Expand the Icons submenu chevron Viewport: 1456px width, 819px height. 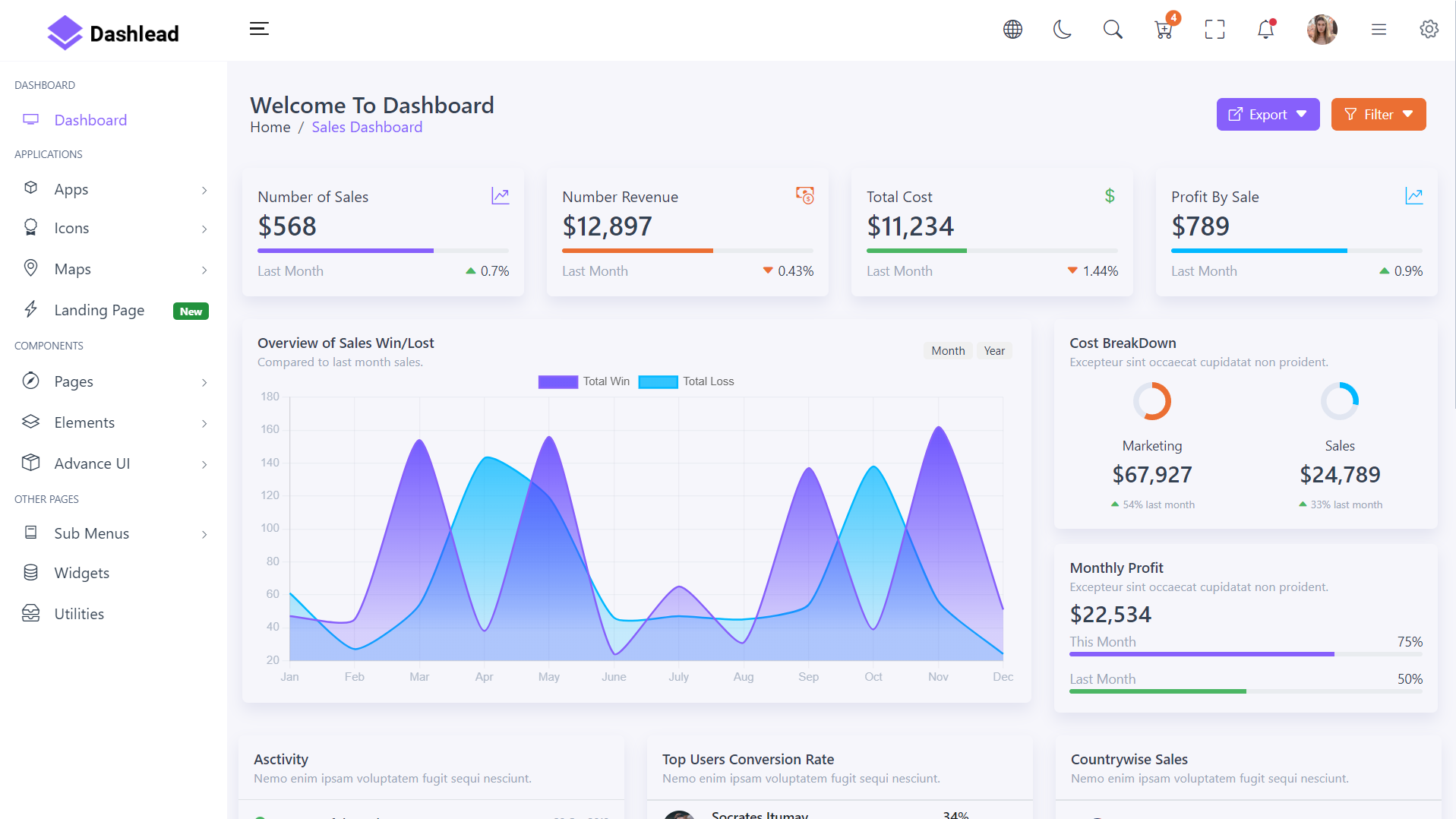(x=204, y=229)
